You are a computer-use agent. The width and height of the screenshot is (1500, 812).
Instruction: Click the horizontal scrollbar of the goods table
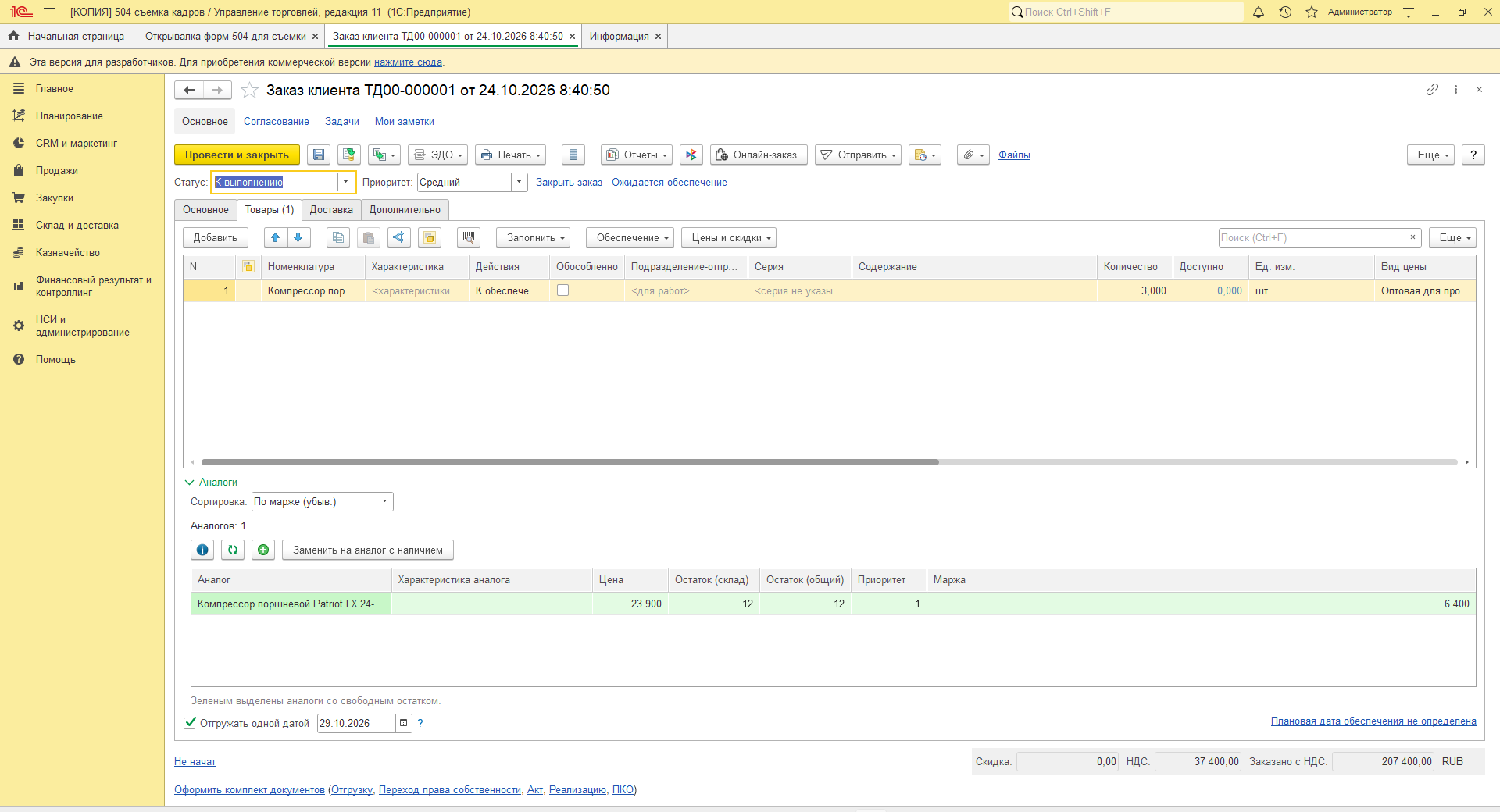click(570, 462)
